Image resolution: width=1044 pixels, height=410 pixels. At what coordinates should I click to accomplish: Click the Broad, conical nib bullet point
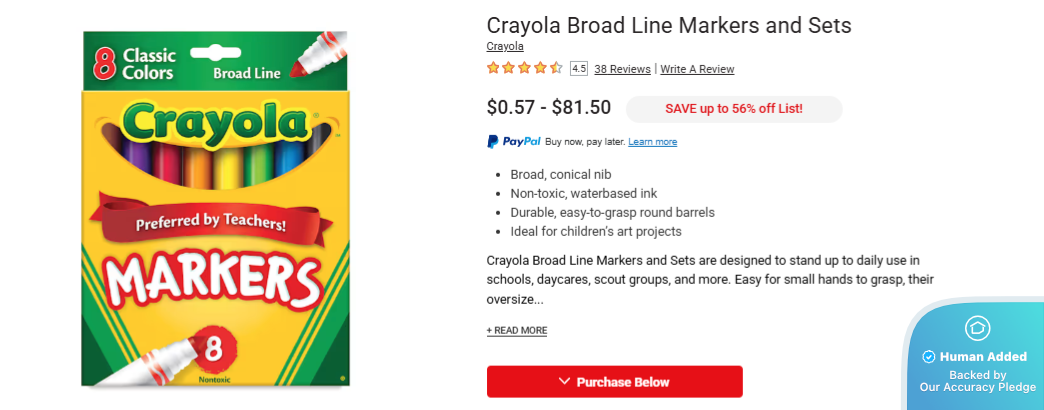tap(560, 174)
